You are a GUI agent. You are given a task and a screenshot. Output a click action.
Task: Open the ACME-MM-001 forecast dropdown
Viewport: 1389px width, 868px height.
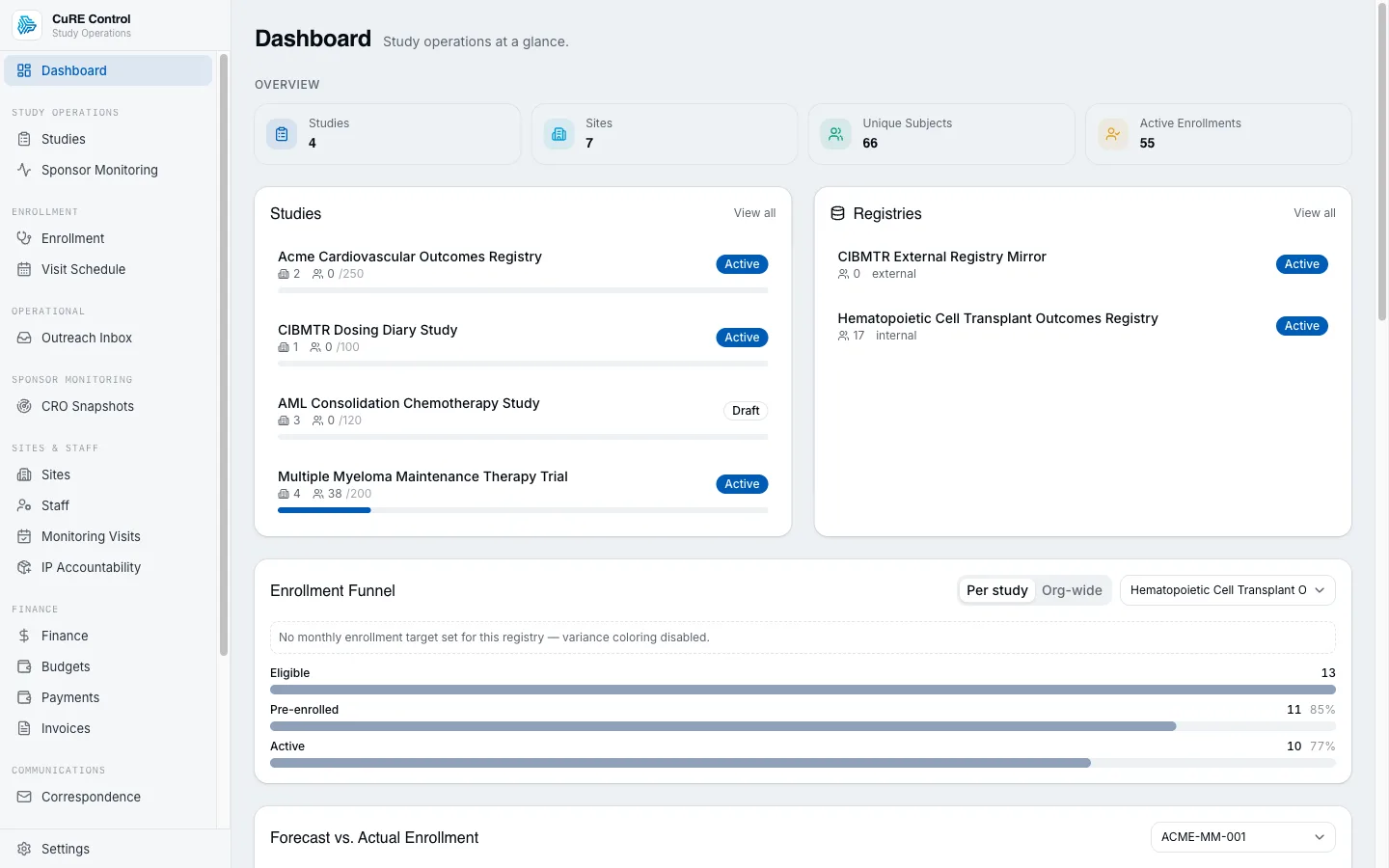pyautogui.click(x=1242, y=837)
